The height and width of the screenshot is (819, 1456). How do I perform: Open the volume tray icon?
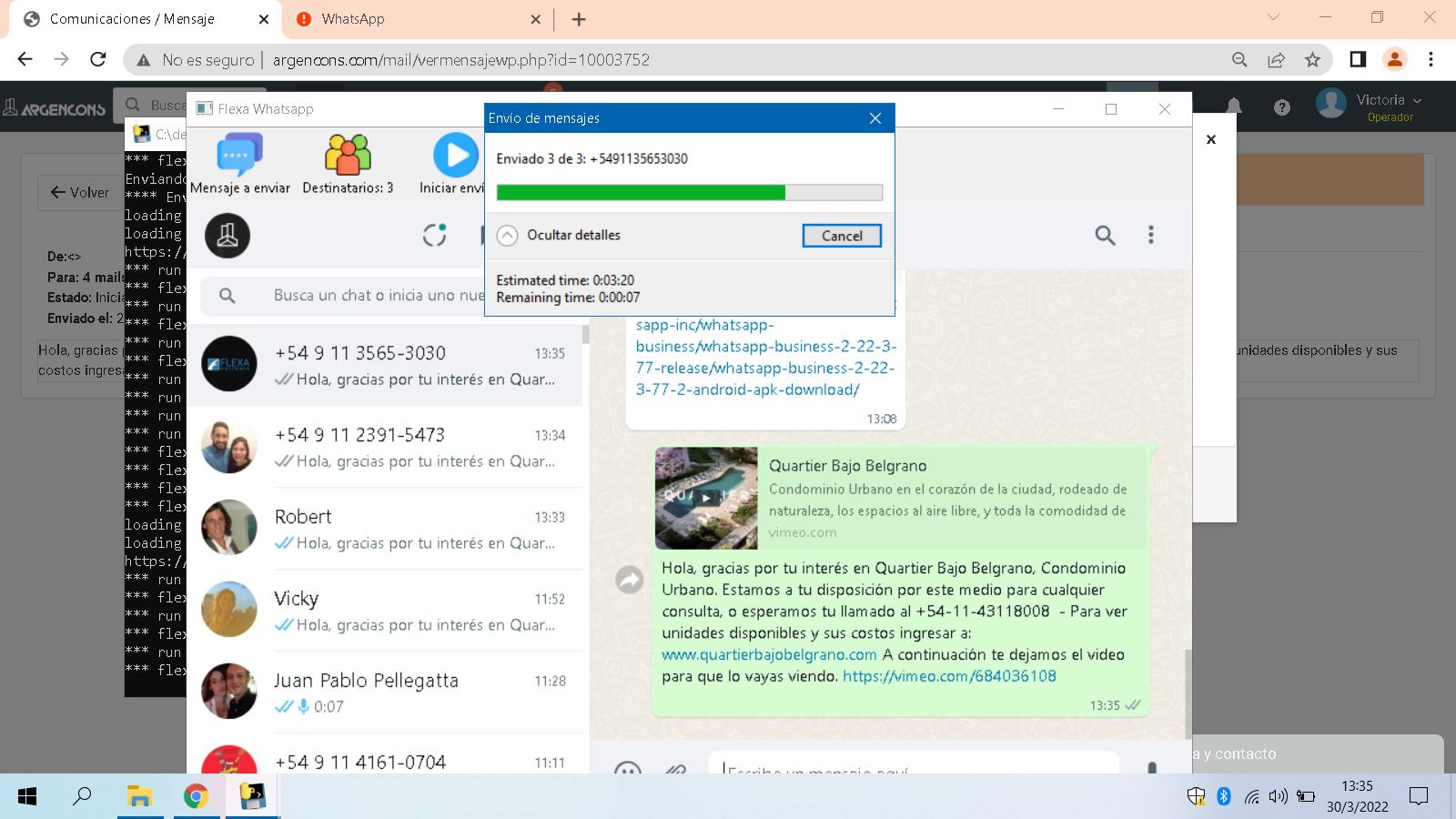(x=1279, y=797)
